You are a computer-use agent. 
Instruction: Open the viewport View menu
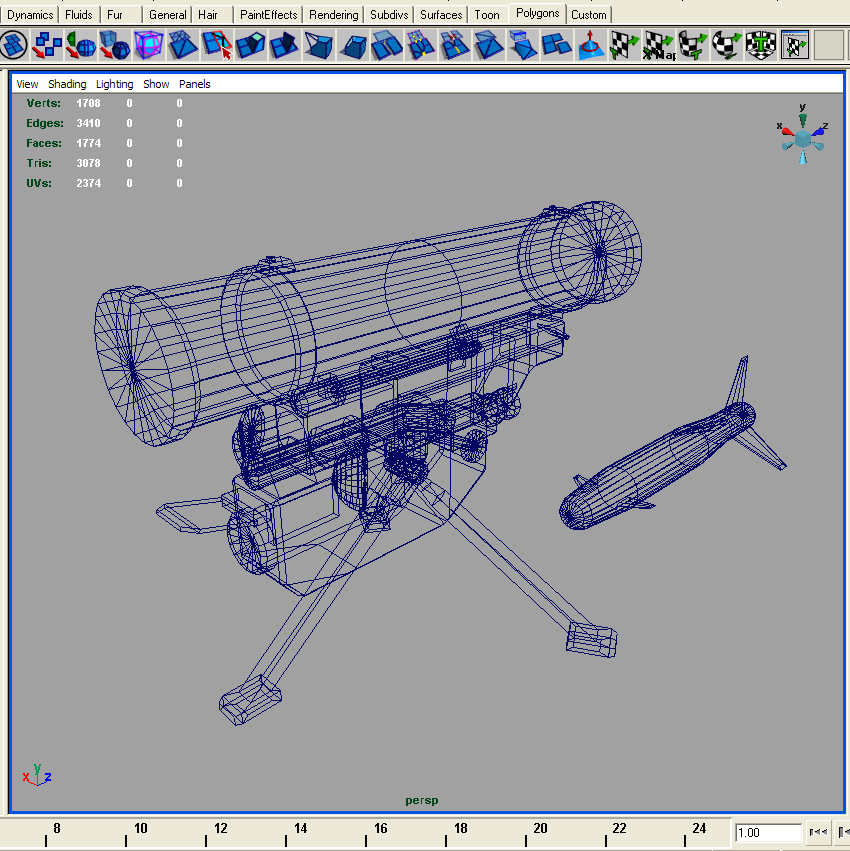click(x=27, y=84)
